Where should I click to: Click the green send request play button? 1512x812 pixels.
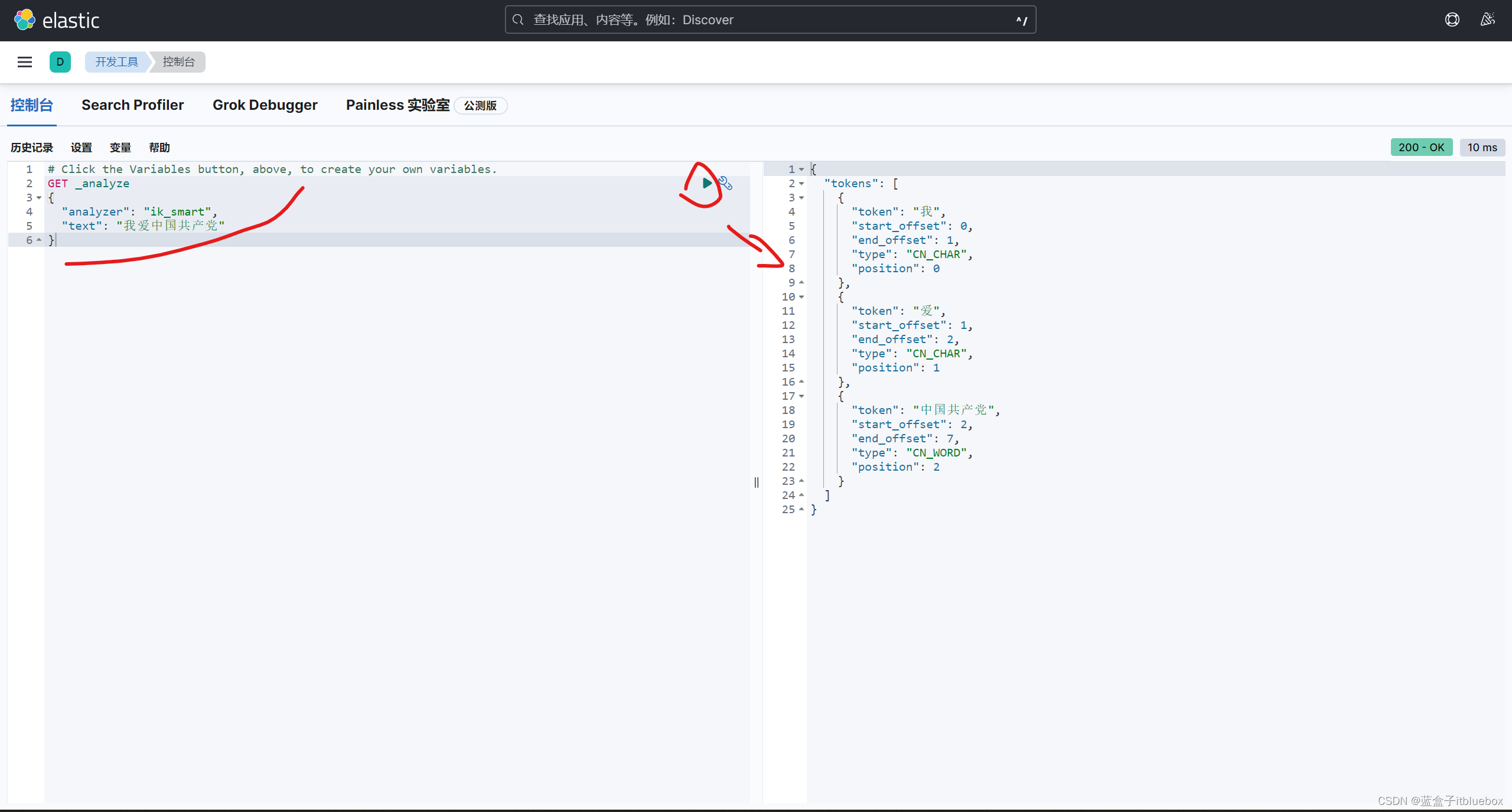tap(706, 183)
